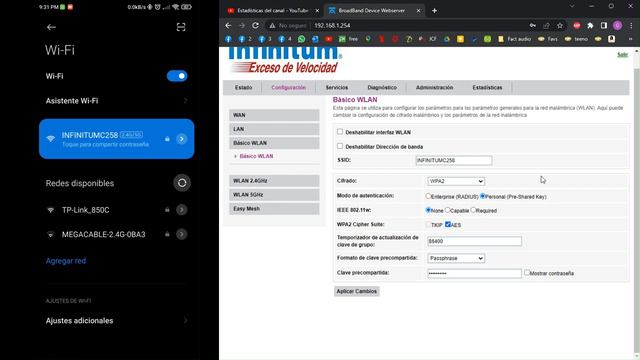This screenshot has width=640, height=360.
Task: Enable TKIP cipher checkbox
Action: pyautogui.click(x=428, y=224)
